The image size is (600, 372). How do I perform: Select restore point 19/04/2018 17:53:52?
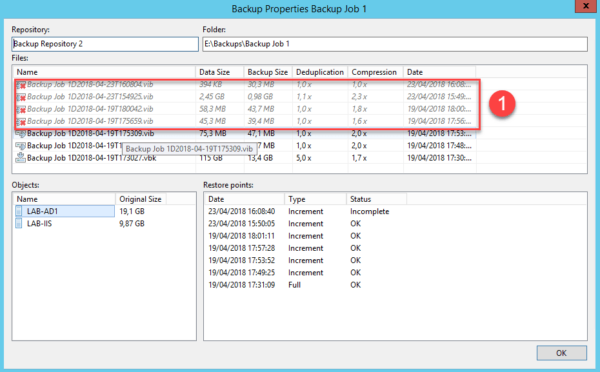241,260
